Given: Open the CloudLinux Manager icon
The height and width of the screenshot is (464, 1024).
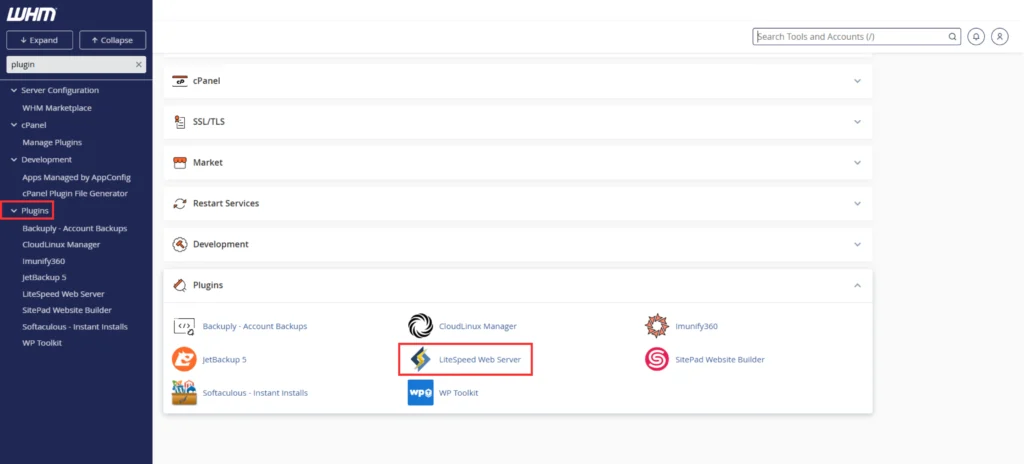Looking at the screenshot, I should coord(420,326).
